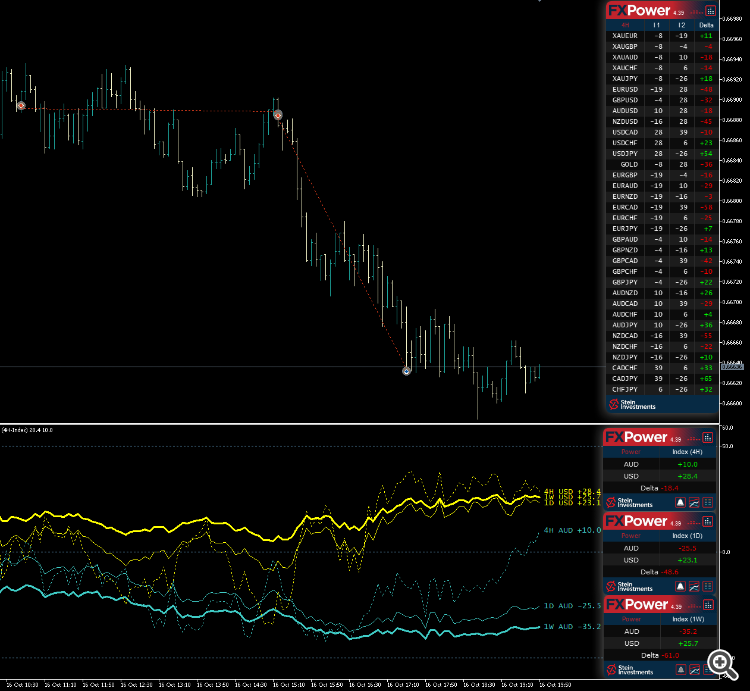Sort by the Delta column header
The image size is (750, 691).
[x=706, y=25]
